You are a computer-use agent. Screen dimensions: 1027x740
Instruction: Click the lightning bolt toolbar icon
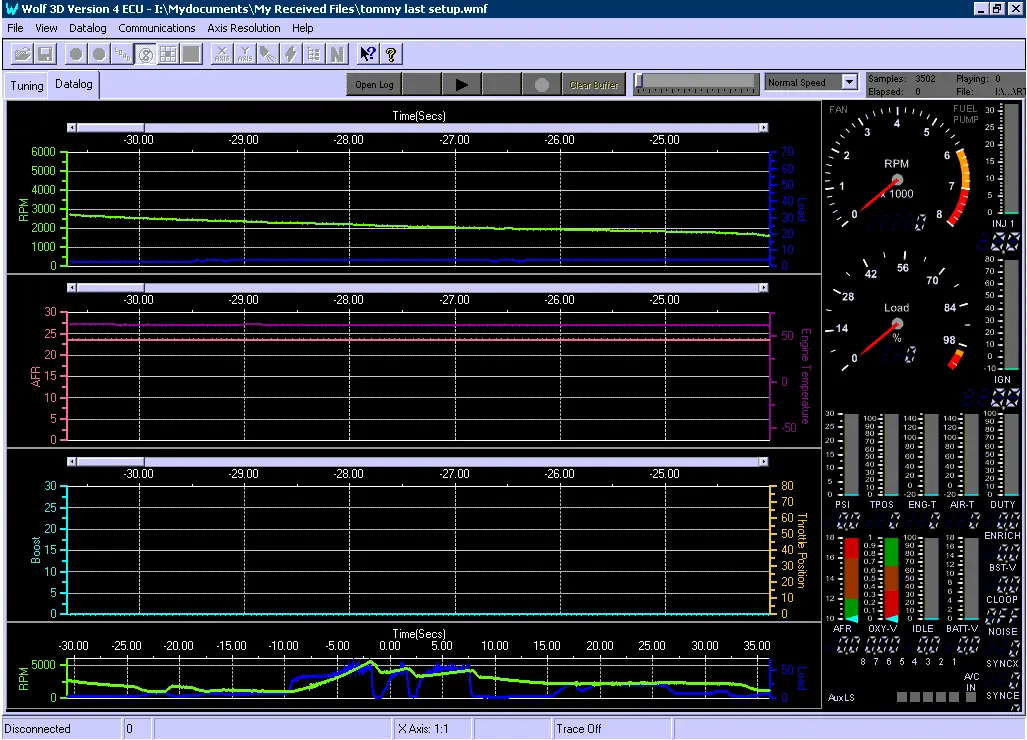[291, 54]
